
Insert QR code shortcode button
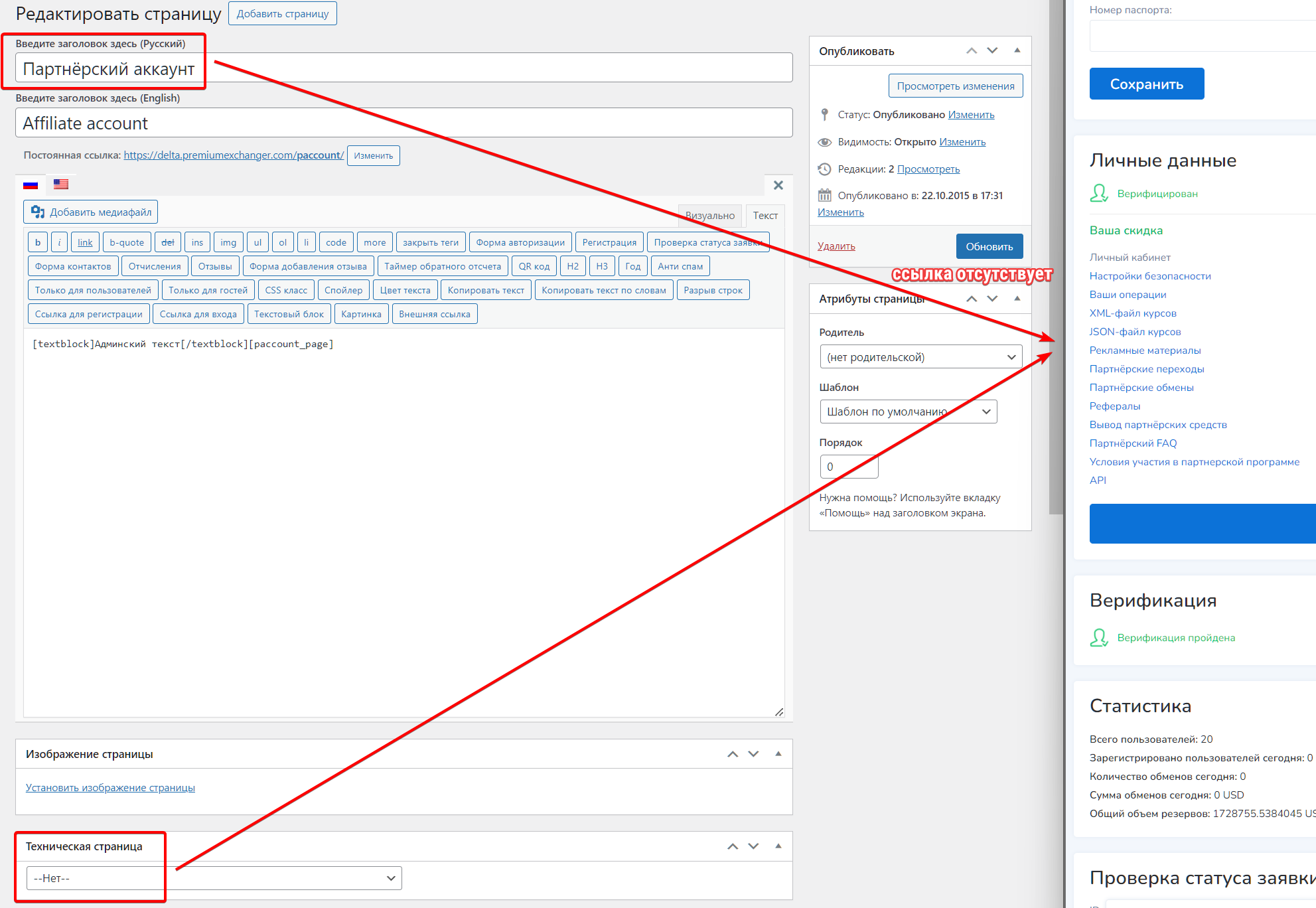click(534, 266)
